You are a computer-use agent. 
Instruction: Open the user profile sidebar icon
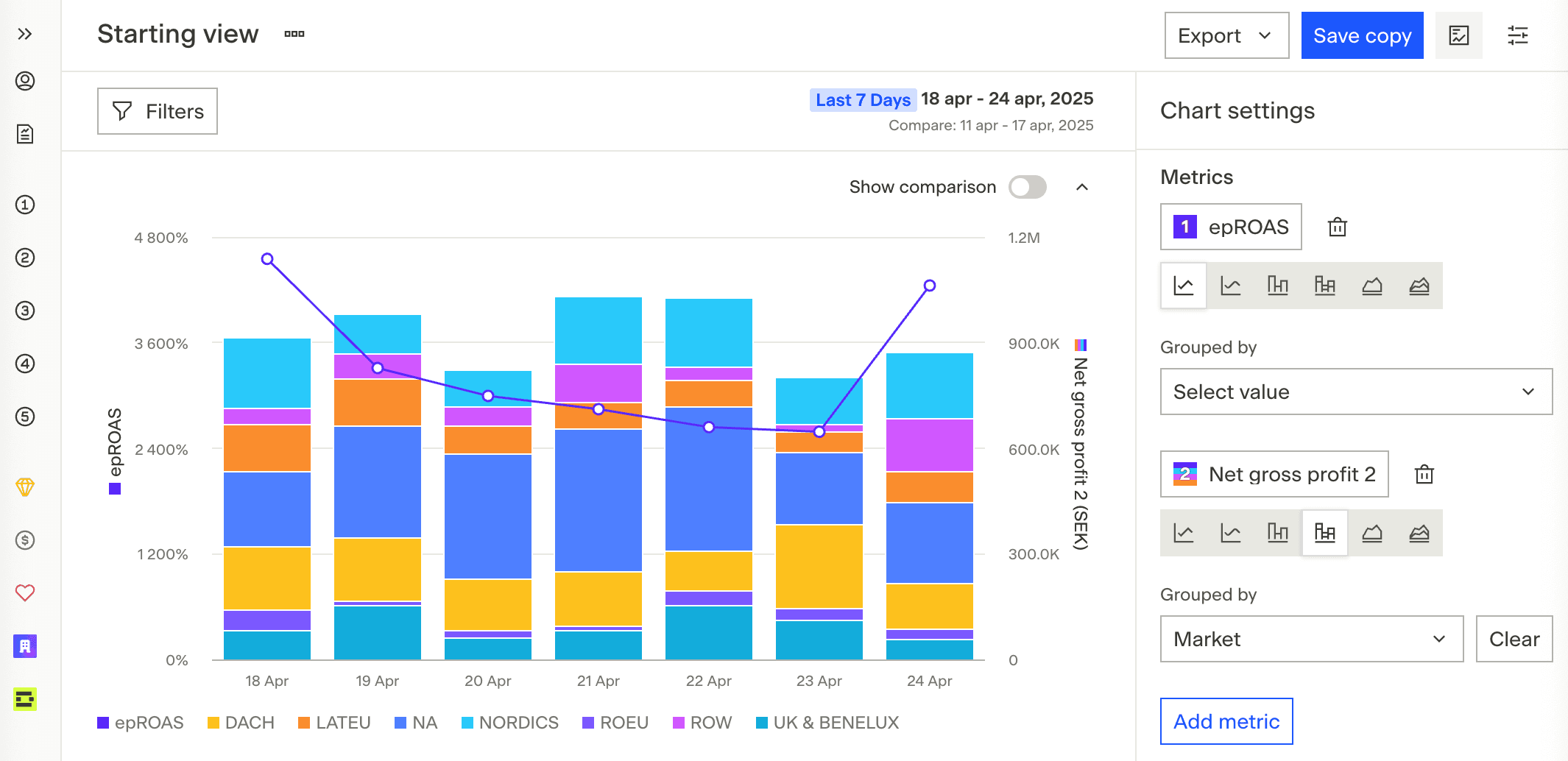pos(25,81)
